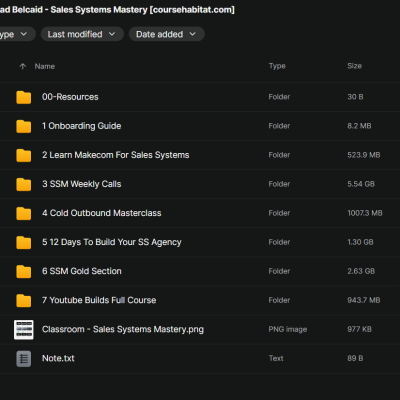Open 4 Cold Outbound Masterclass name
This screenshot has width=400, height=400.
pyautogui.click(x=101, y=213)
